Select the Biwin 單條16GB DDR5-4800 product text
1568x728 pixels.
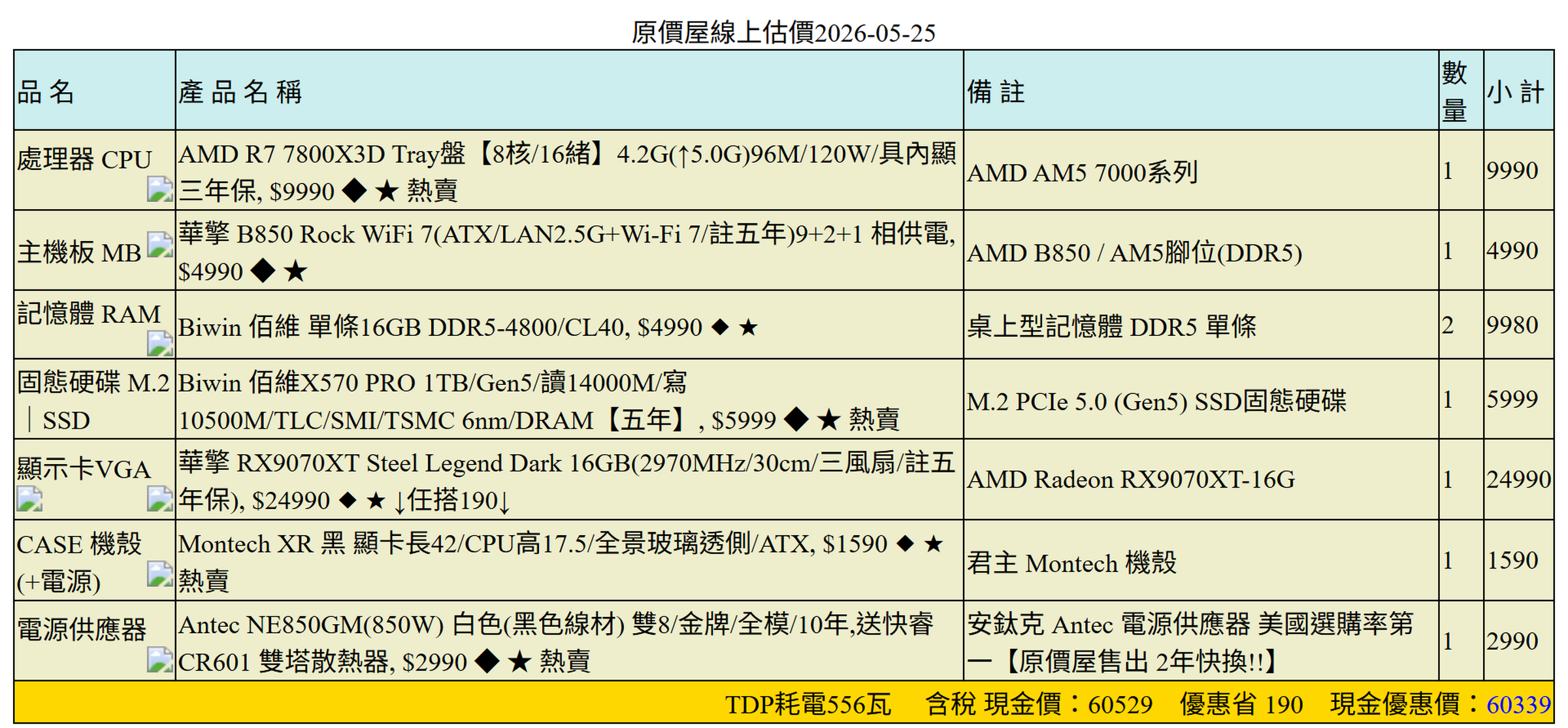coord(468,327)
